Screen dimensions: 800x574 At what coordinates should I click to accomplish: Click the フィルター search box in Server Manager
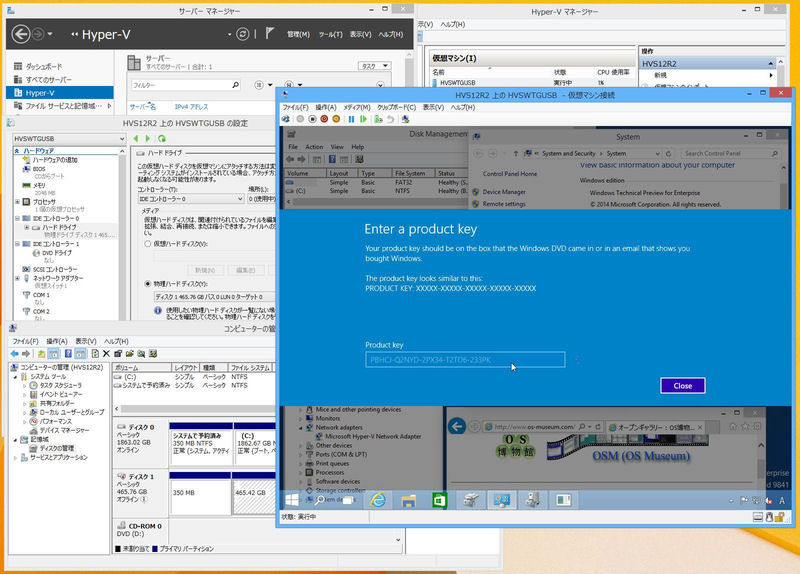(x=186, y=85)
